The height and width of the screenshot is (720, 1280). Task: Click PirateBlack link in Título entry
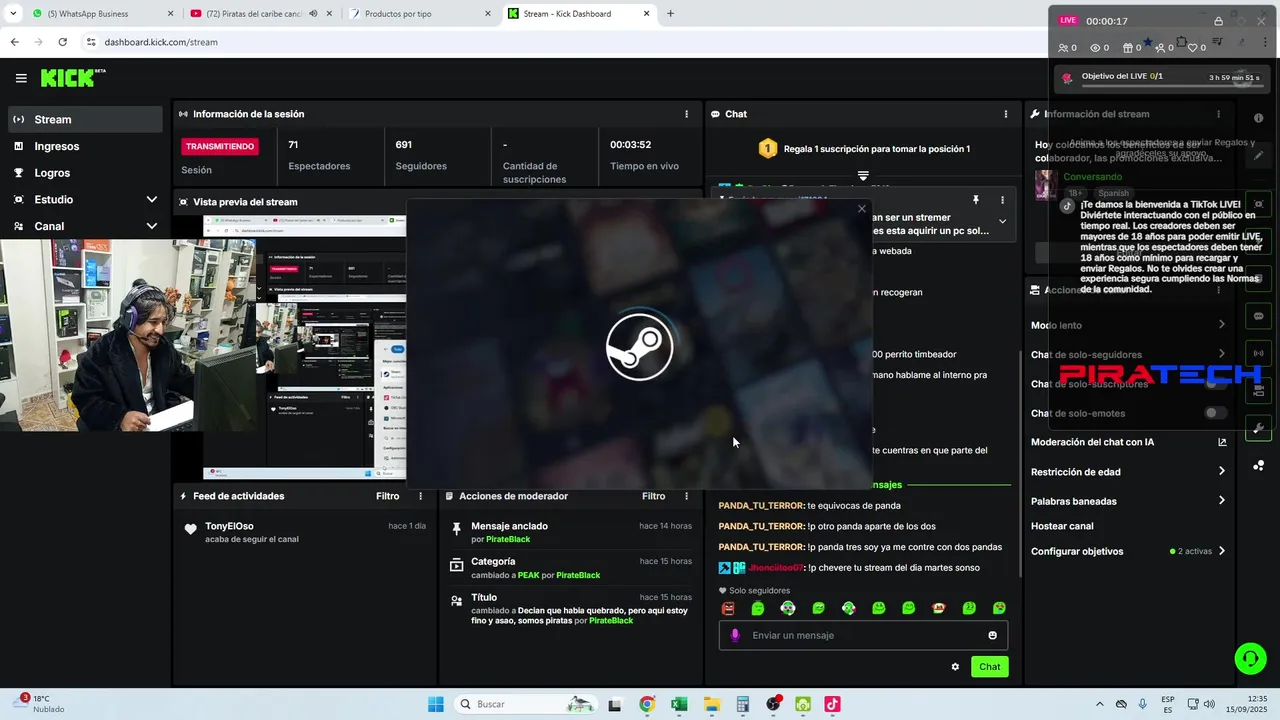611,620
